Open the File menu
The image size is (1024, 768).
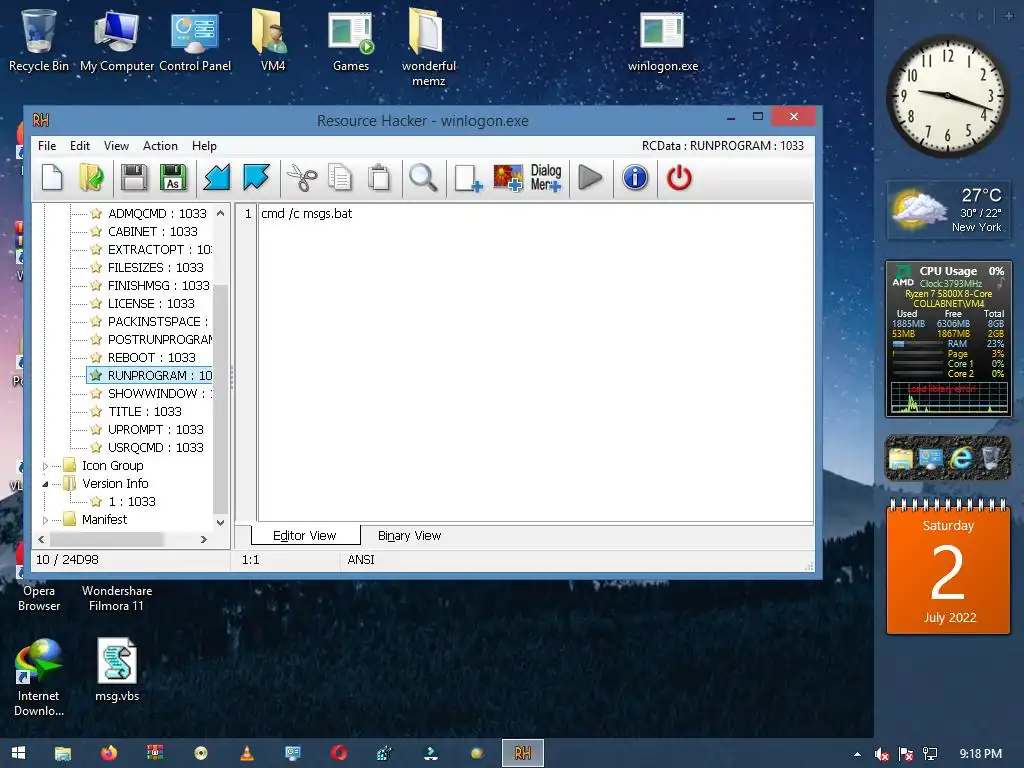tap(47, 146)
